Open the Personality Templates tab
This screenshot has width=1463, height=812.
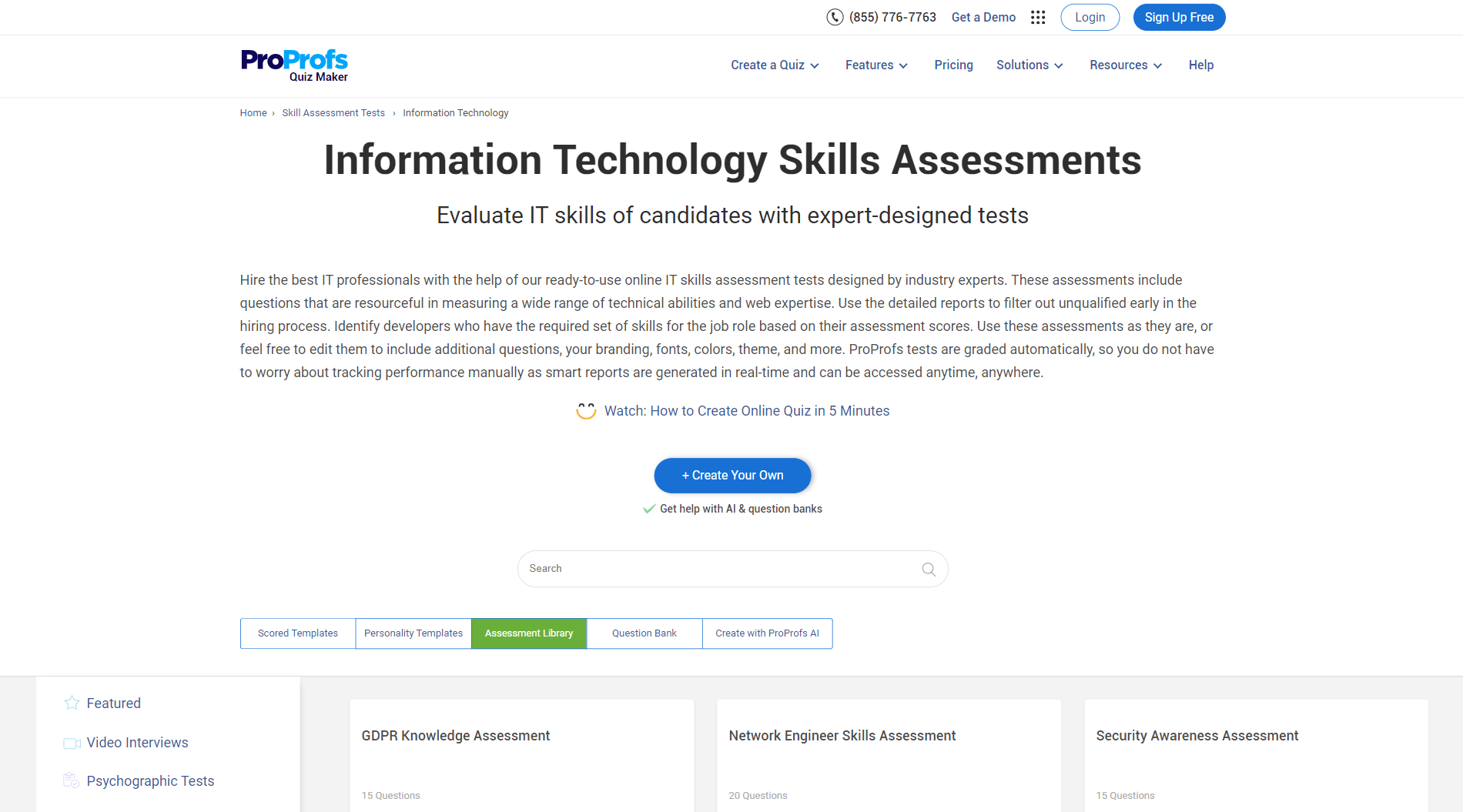(x=413, y=633)
